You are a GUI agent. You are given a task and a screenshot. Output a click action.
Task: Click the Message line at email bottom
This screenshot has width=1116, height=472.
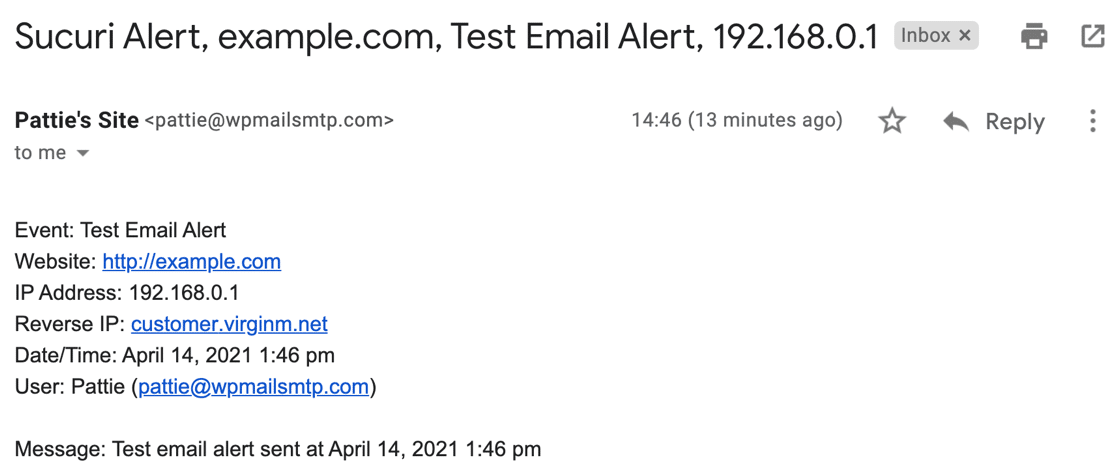278,450
